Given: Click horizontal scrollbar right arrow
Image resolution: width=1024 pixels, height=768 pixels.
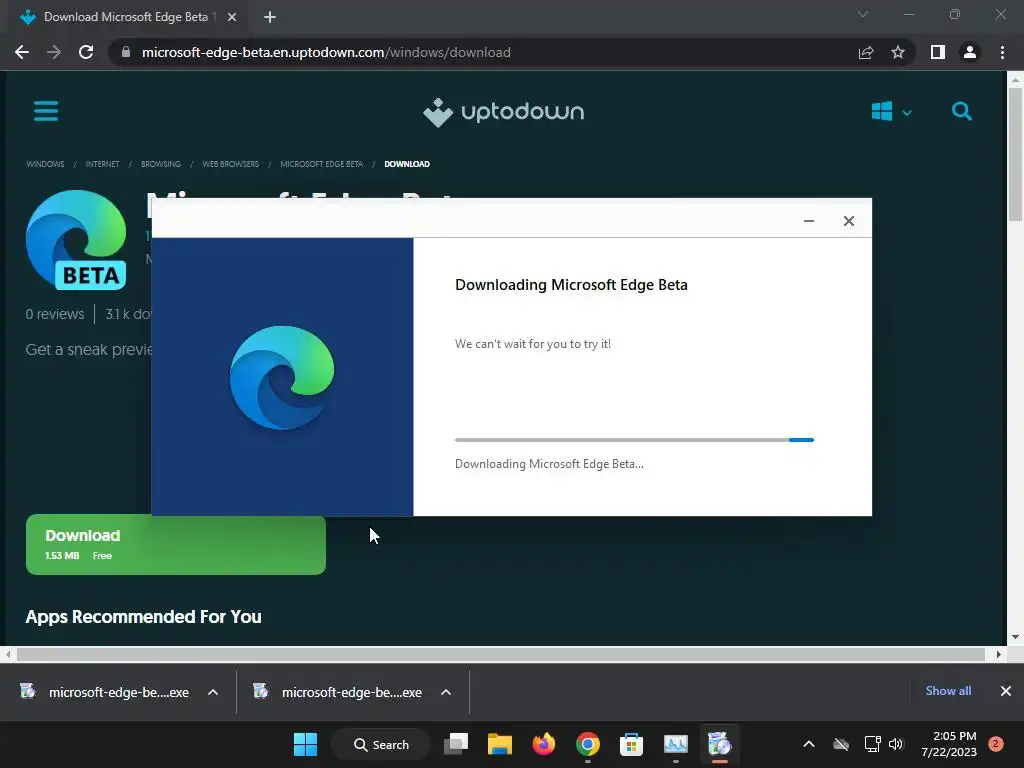Looking at the screenshot, I should click(999, 654).
